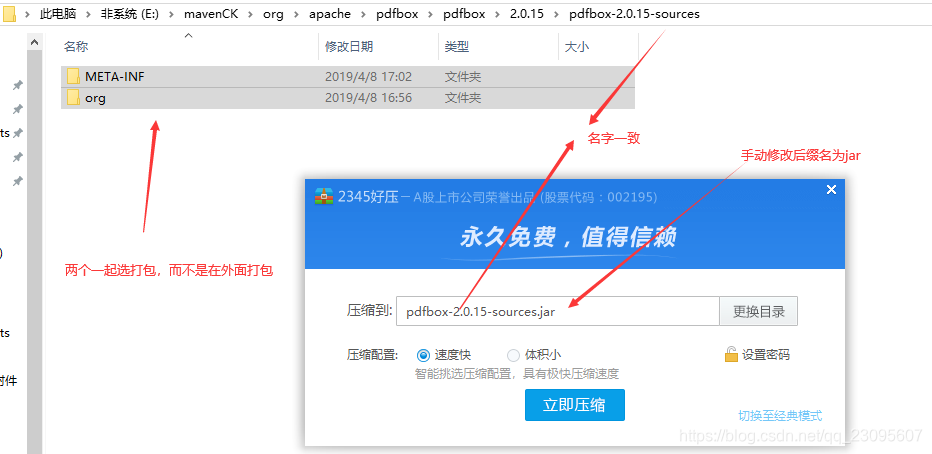Screen dimensions: 932x454
Task: Close the 2345好压 dialog
Action: coord(832,190)
